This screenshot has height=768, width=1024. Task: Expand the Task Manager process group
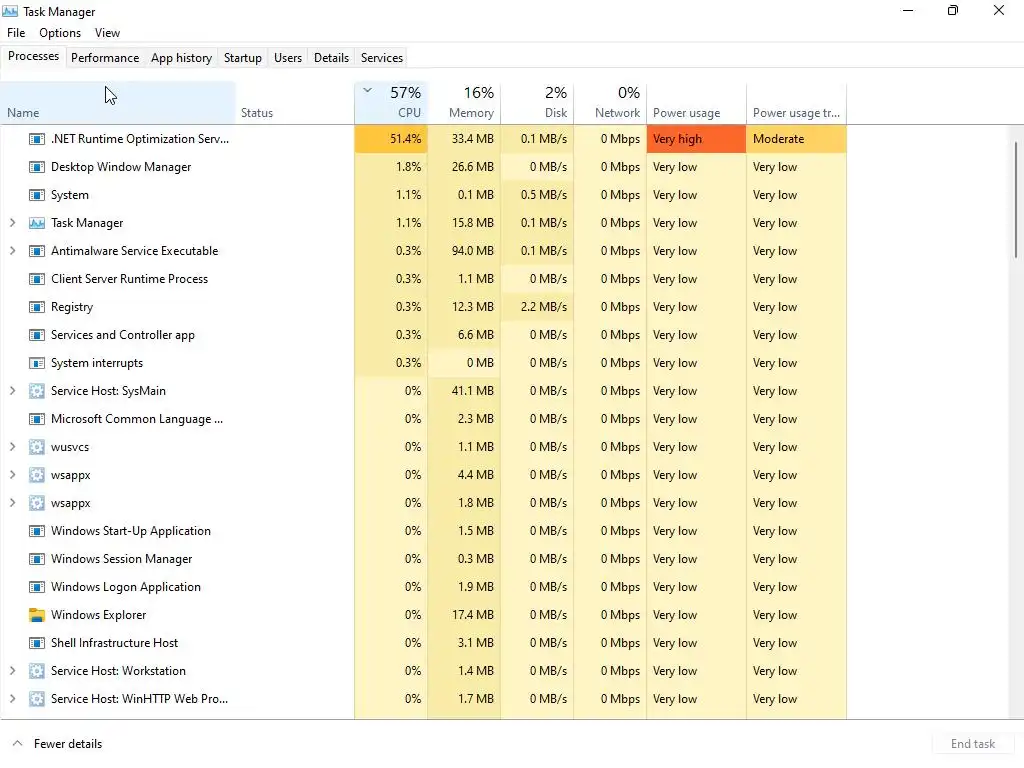12,223
